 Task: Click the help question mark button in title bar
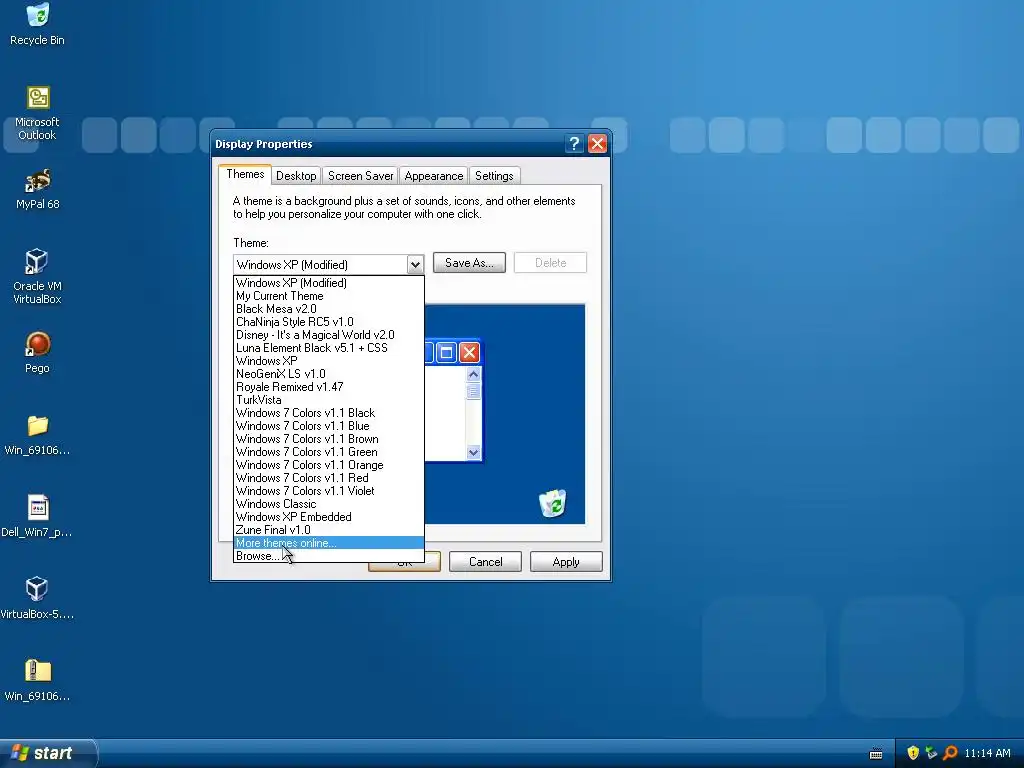click(574, 144)
